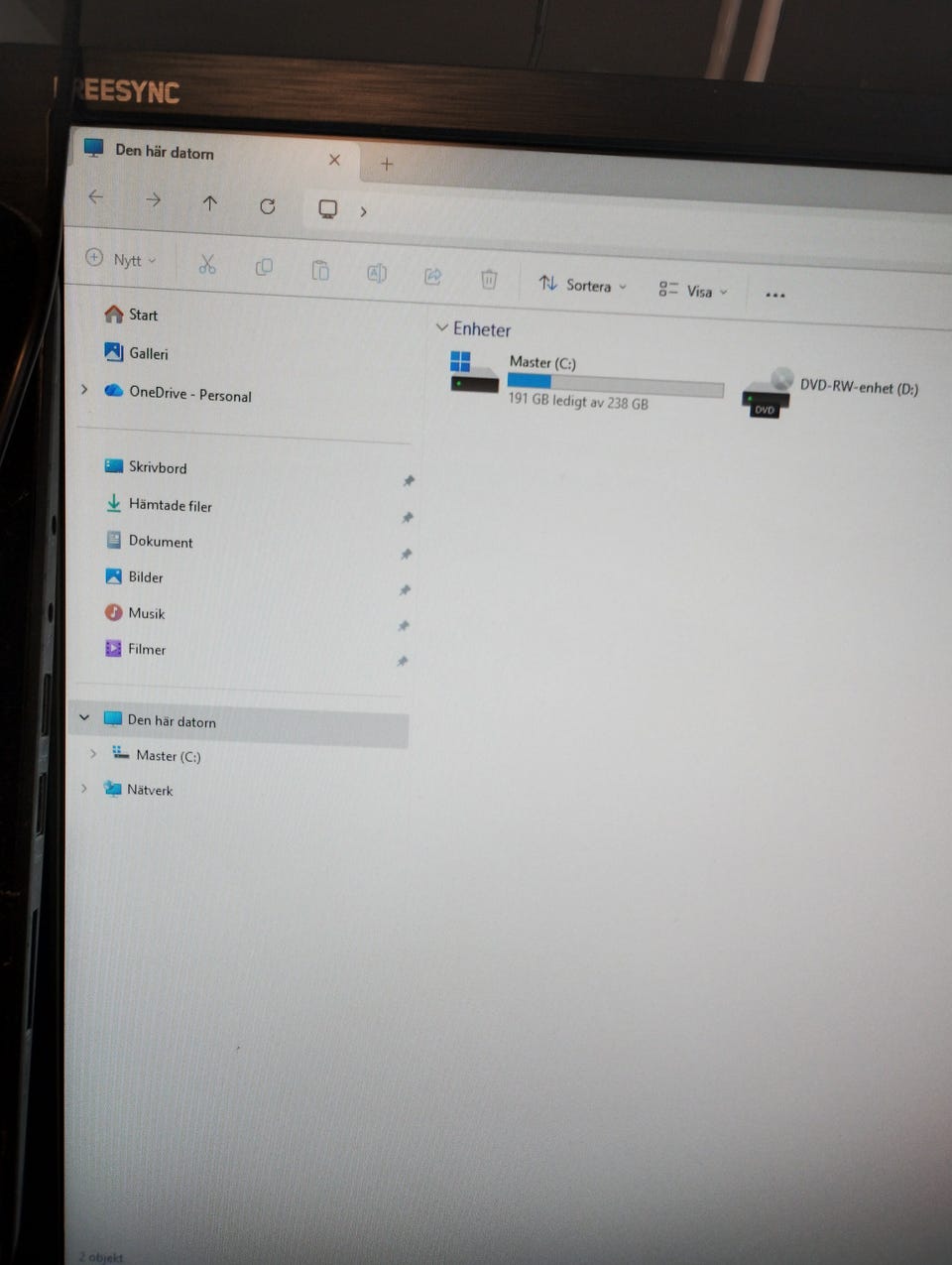Screen dimensions: 952x1265
Task: Close the 'Den här datorn' tab
Action: tap(334, 160)
